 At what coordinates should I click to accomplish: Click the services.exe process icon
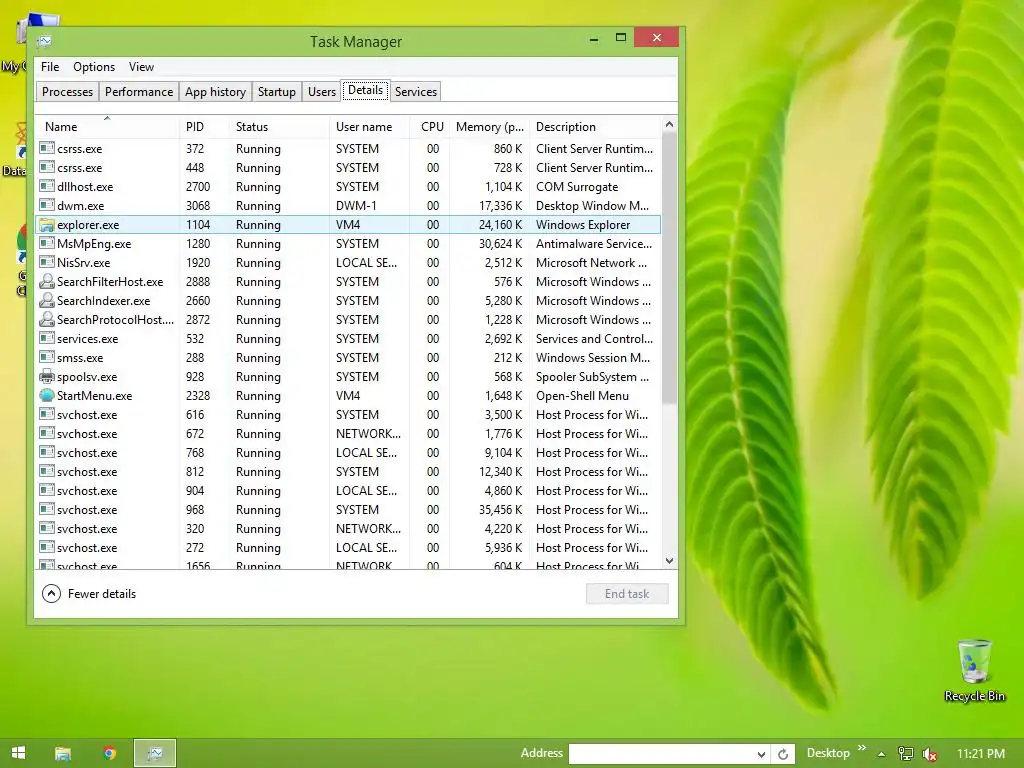(x=46, y=338)
